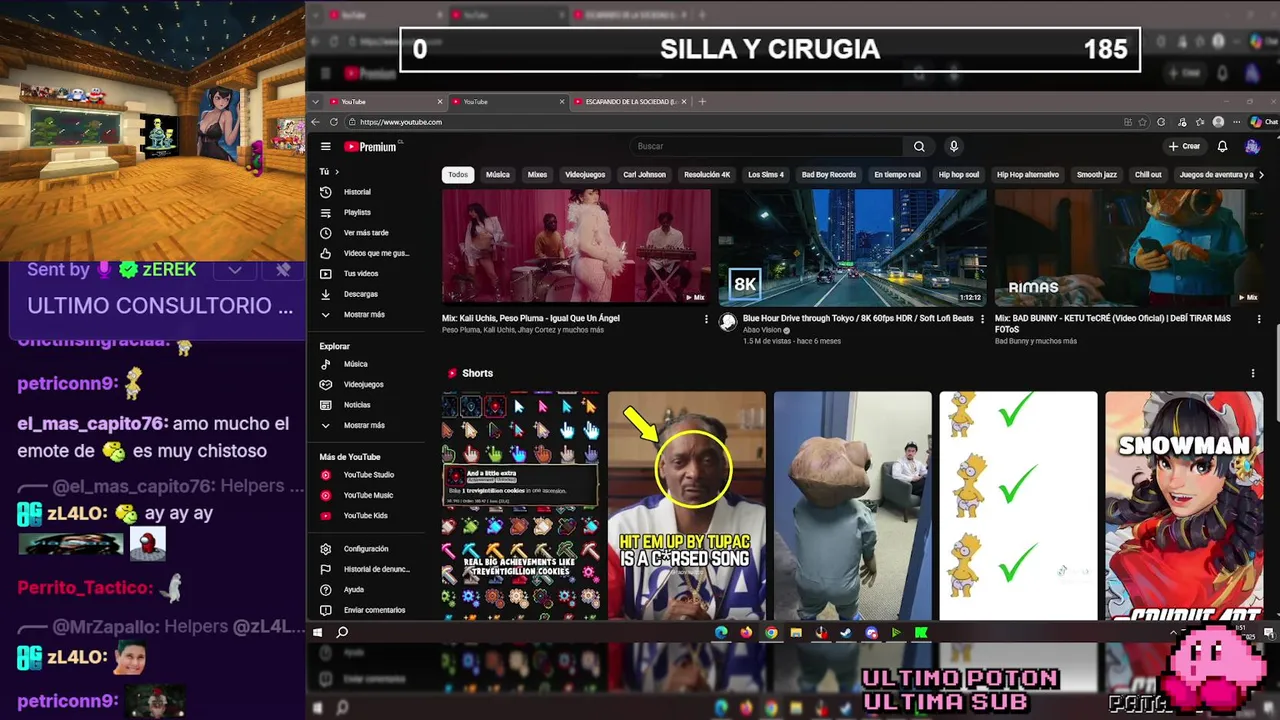Select the Mixes filter chip
Image resolution: width=1280 pixels, height=720 pixels.
(537, 175)
